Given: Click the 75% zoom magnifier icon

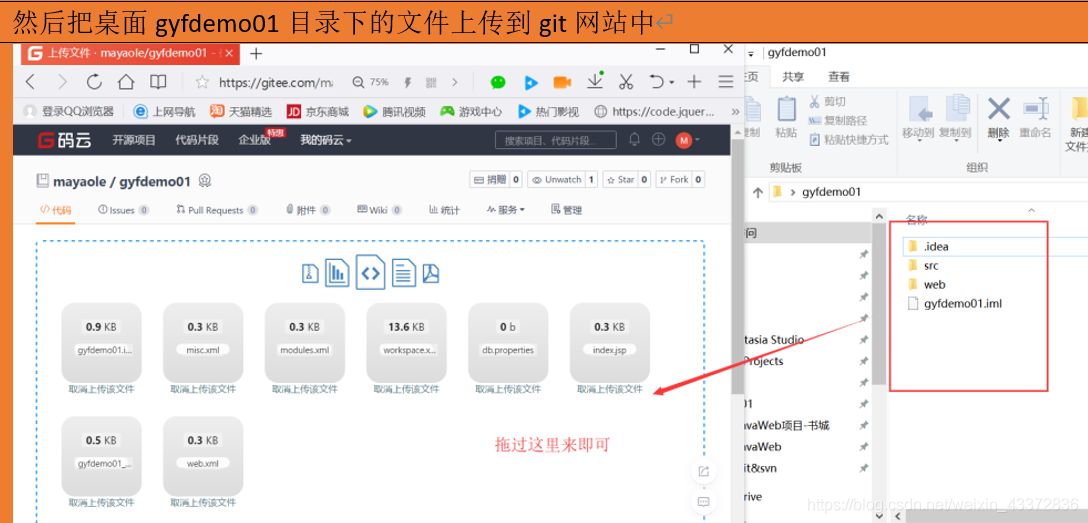Looking at the screenshot, I should [358, 82].
